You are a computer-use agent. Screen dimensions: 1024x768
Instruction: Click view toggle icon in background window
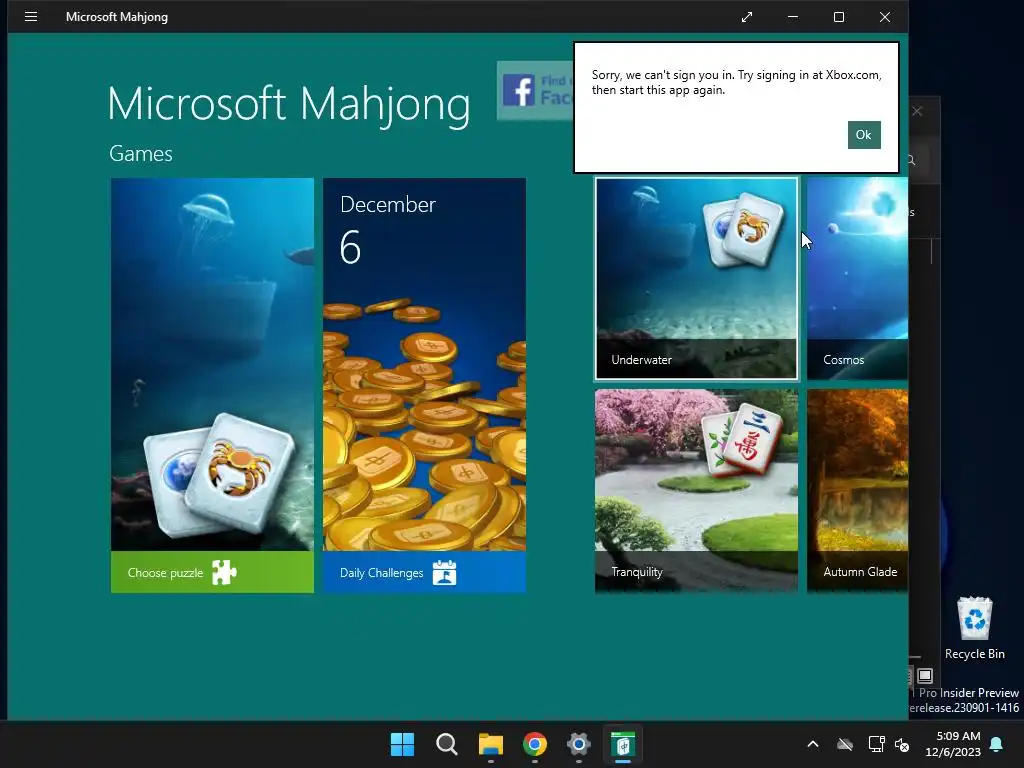[x=925, y=675]
